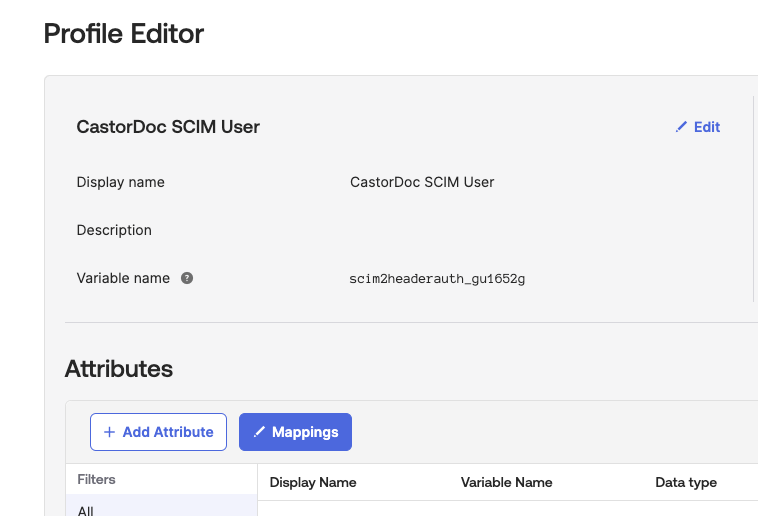758x516 pixels.
Task: Click the CastorDoc SCIM User profile title
Action: coord(168,127)
